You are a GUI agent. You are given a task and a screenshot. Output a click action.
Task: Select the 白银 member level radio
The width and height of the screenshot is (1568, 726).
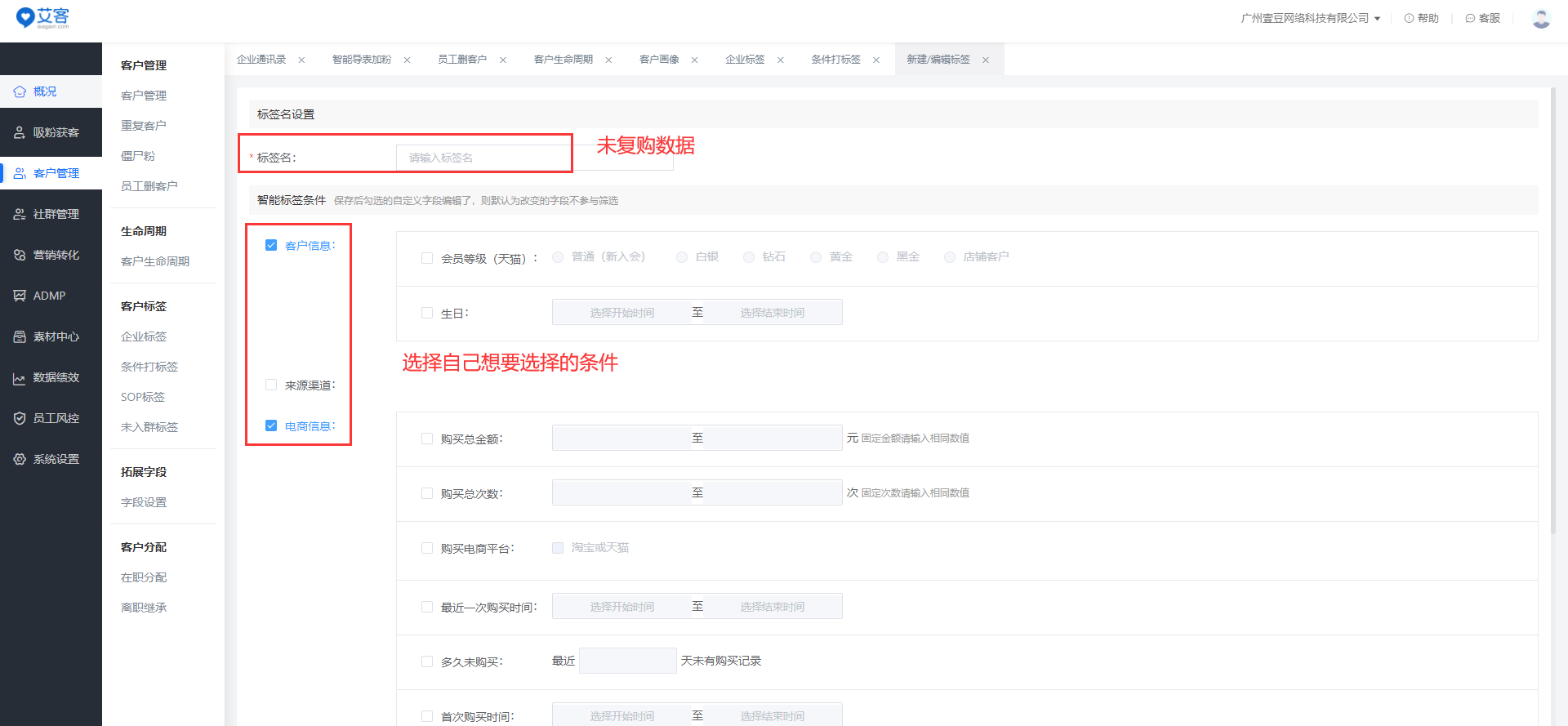681,257
